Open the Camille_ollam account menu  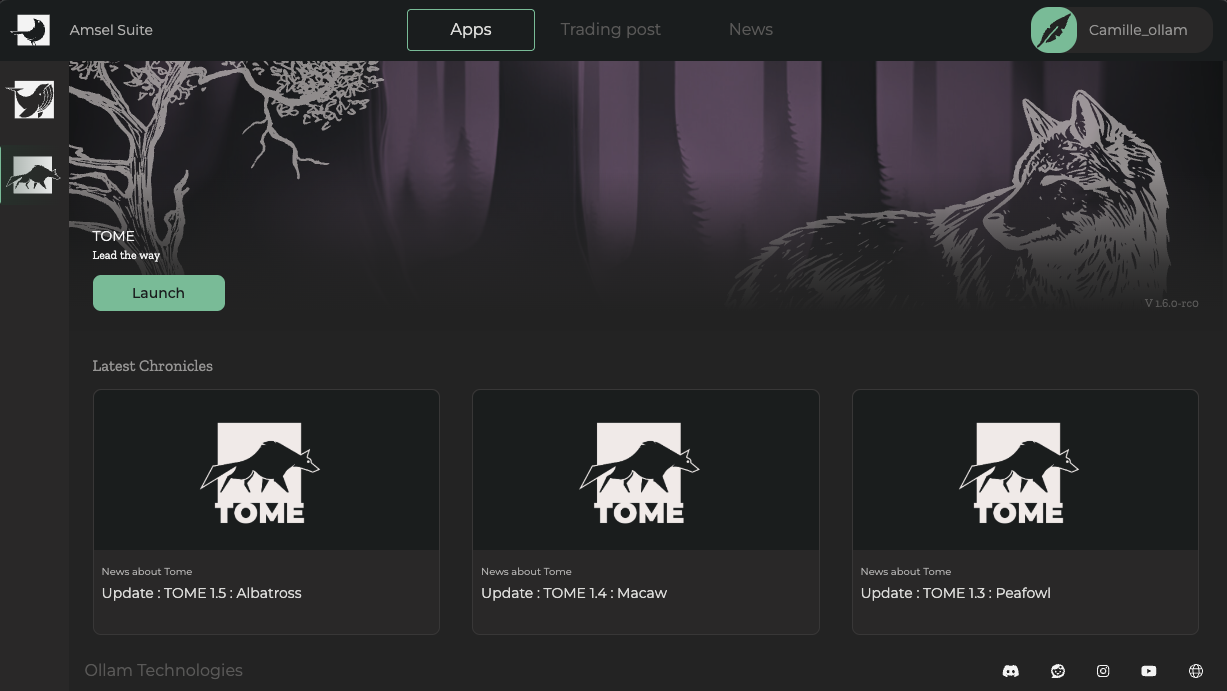coord(1138,30)
